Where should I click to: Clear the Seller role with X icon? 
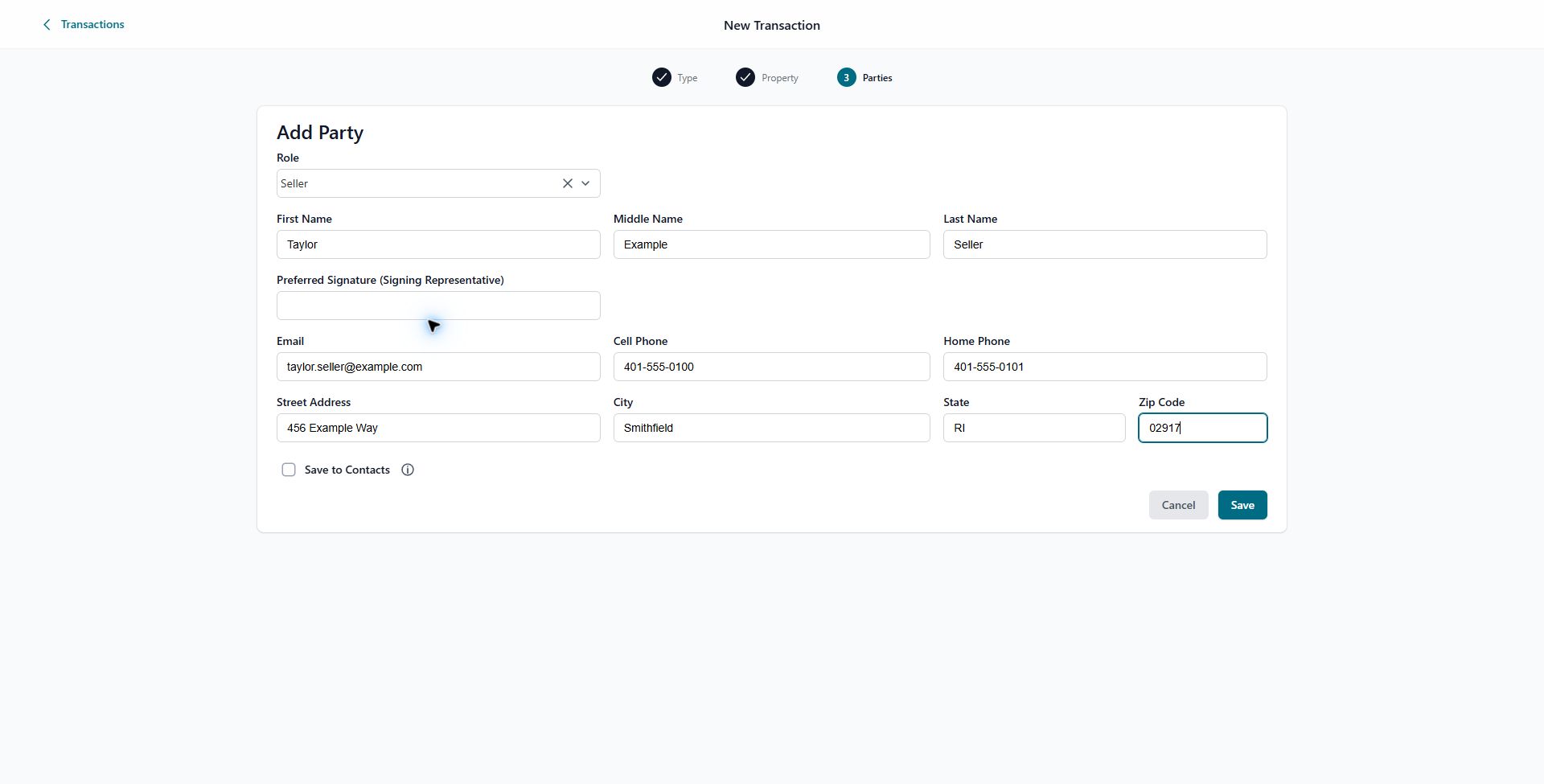tap(568, 183)
